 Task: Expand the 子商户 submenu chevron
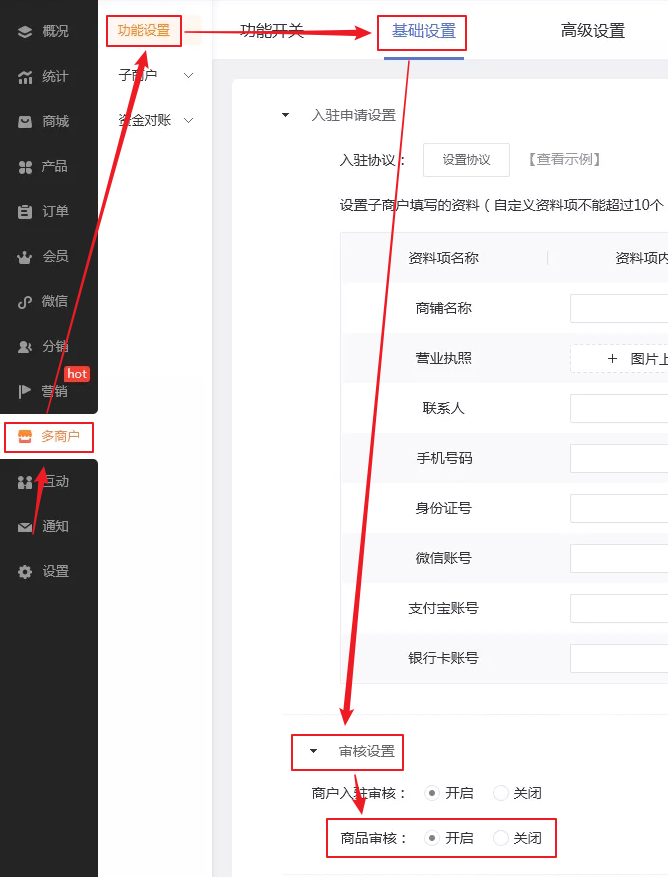point(188,75)
